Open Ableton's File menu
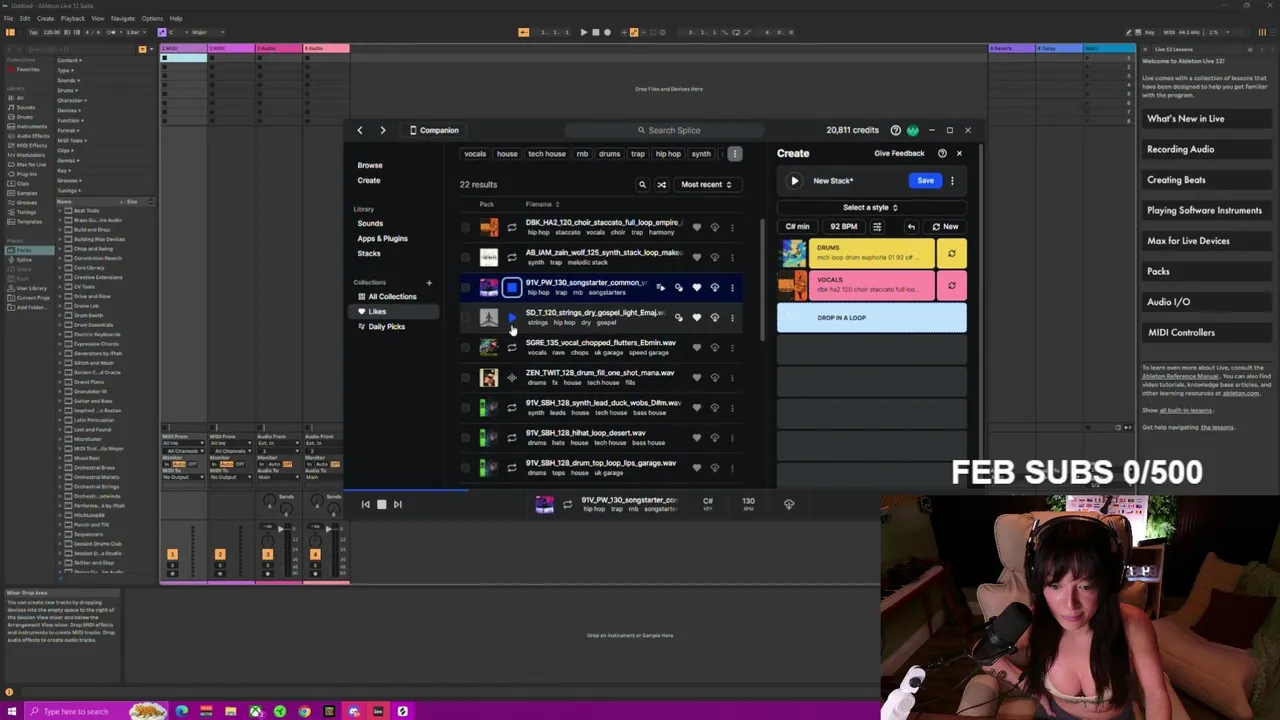 (9, 18)
